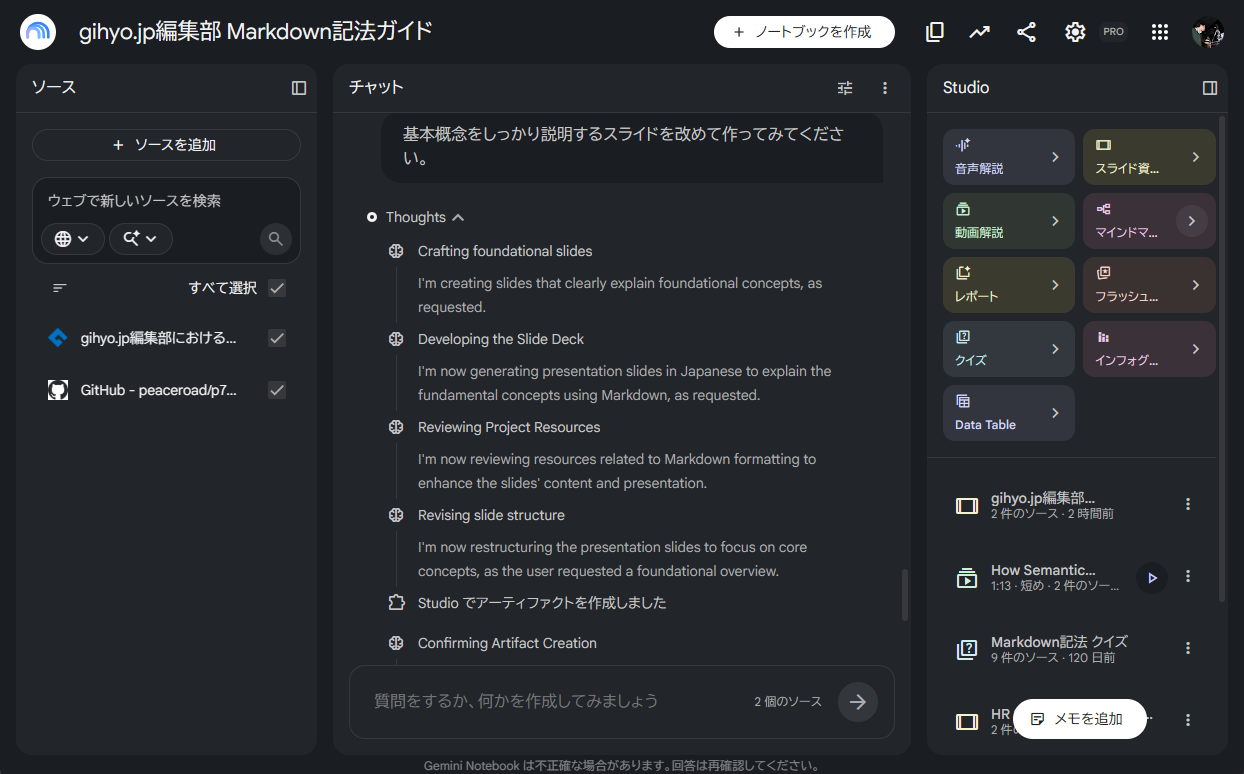Click ソースを追加 button
1244x774 pixels.
(x=166, y=145)
